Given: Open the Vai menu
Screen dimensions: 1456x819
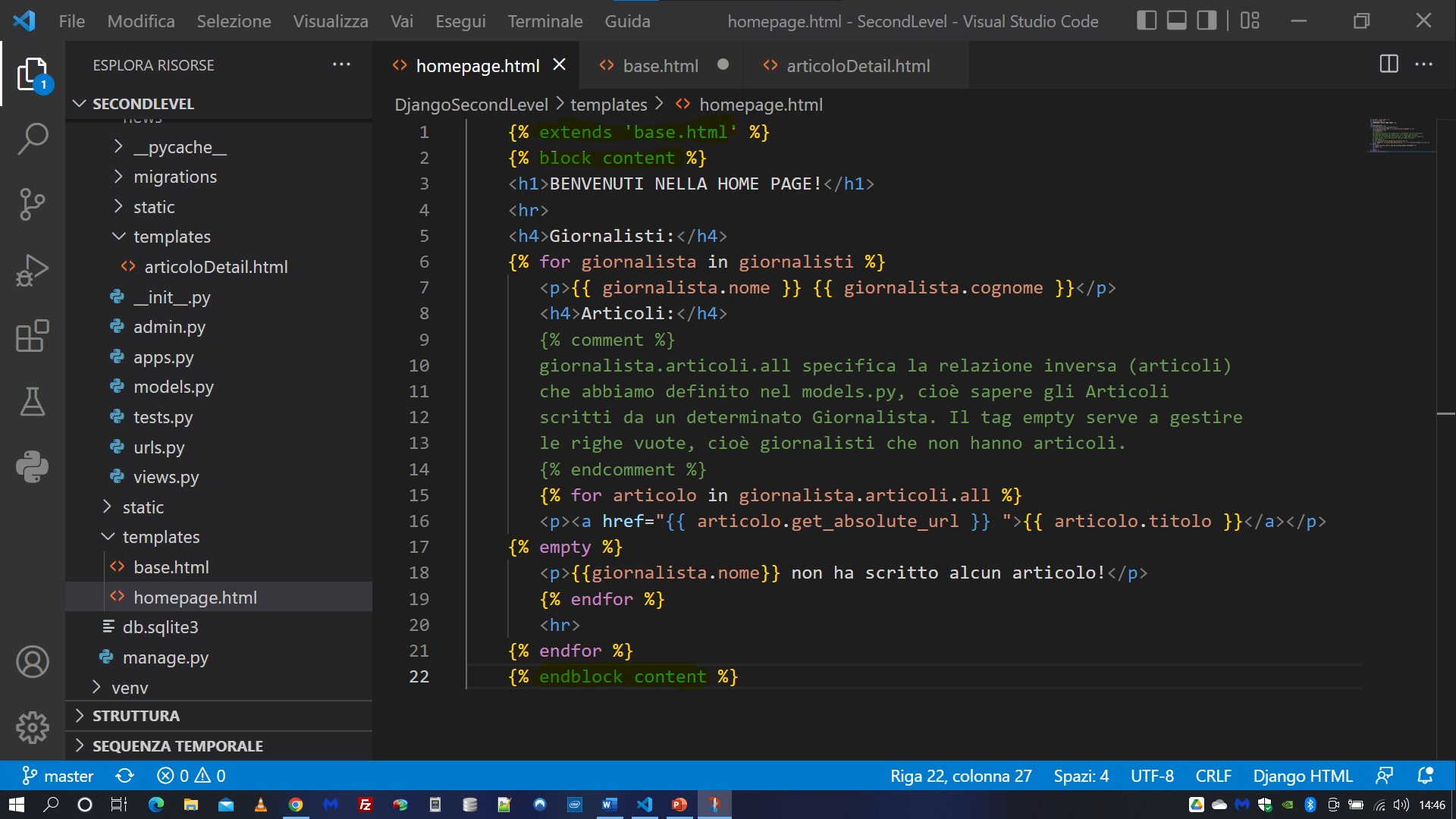Looking at the screenshot, I should [x=402, y=21].
